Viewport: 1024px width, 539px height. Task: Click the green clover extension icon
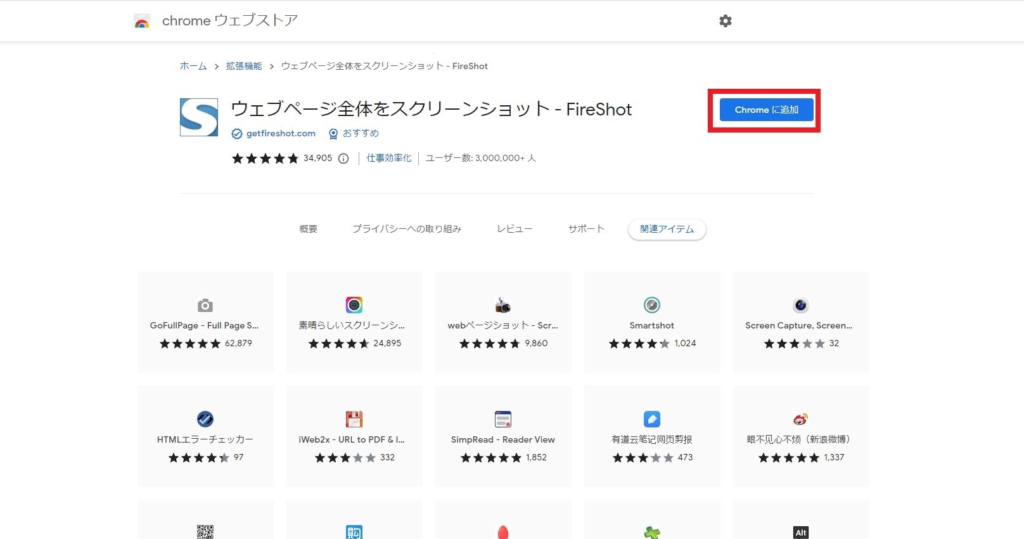[x=652, y=532]
